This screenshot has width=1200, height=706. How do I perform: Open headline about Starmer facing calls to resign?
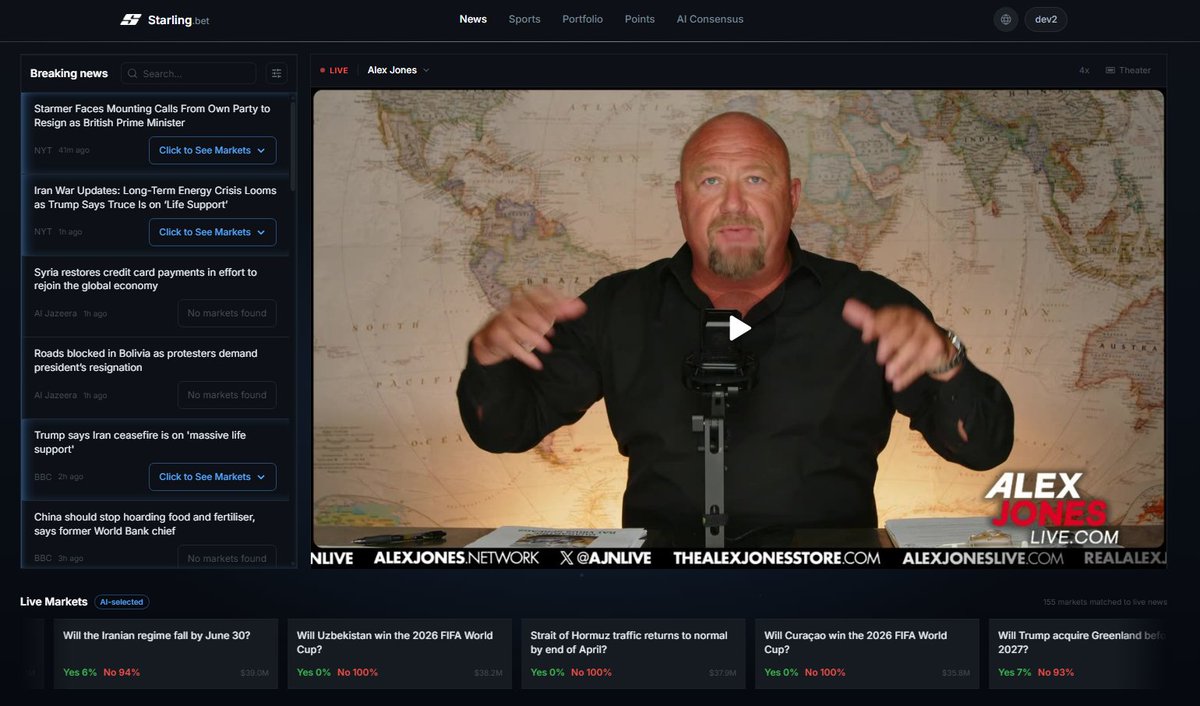click(x=152, y=116)
